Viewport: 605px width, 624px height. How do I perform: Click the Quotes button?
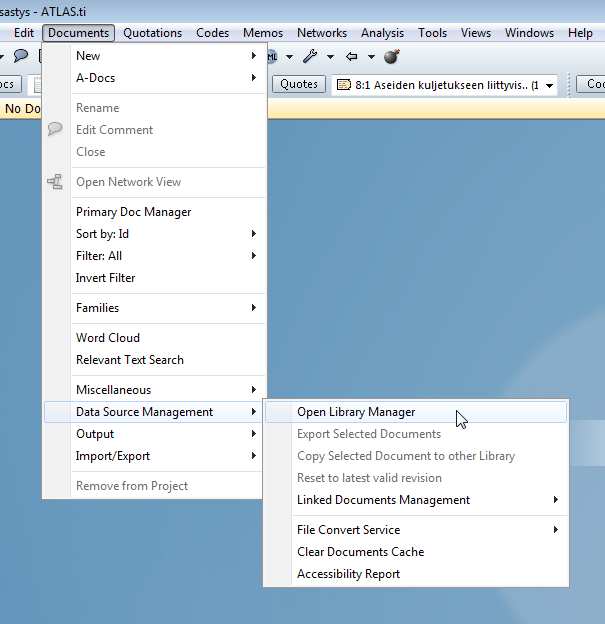[x=299, y=84]
